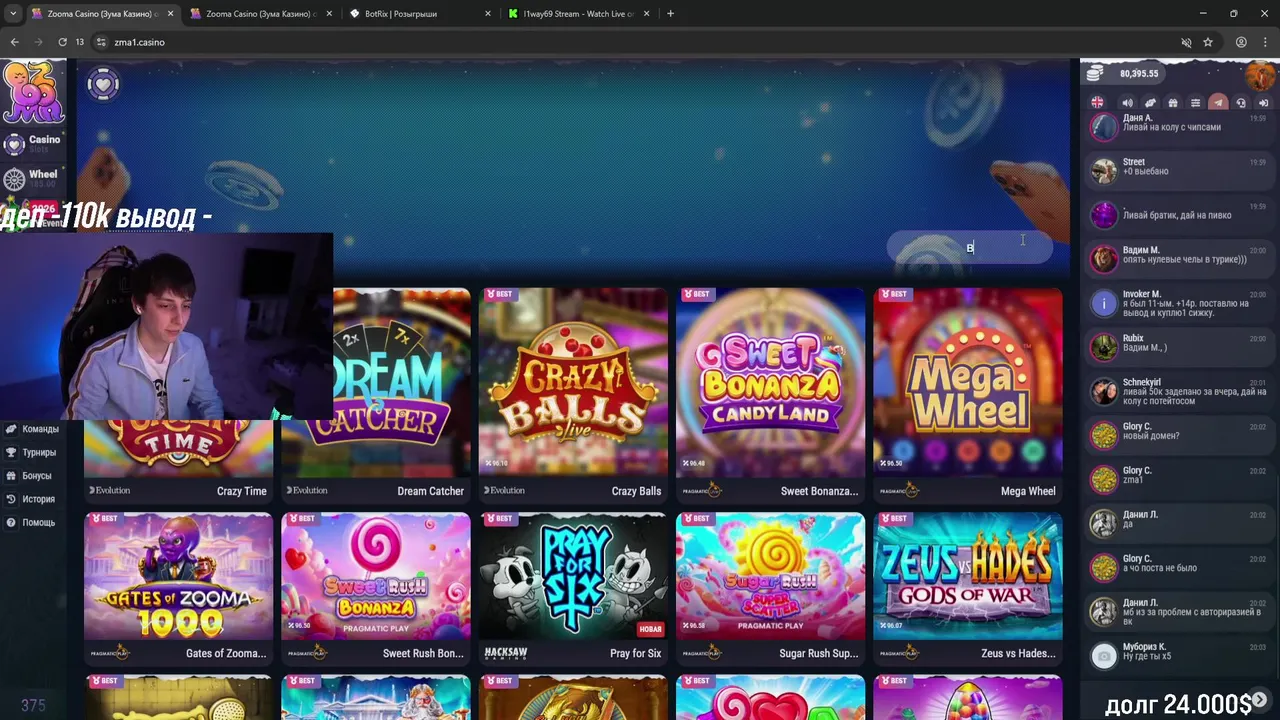
Task: Switch to l1way69 Stream browser tab
Action: 578,14
